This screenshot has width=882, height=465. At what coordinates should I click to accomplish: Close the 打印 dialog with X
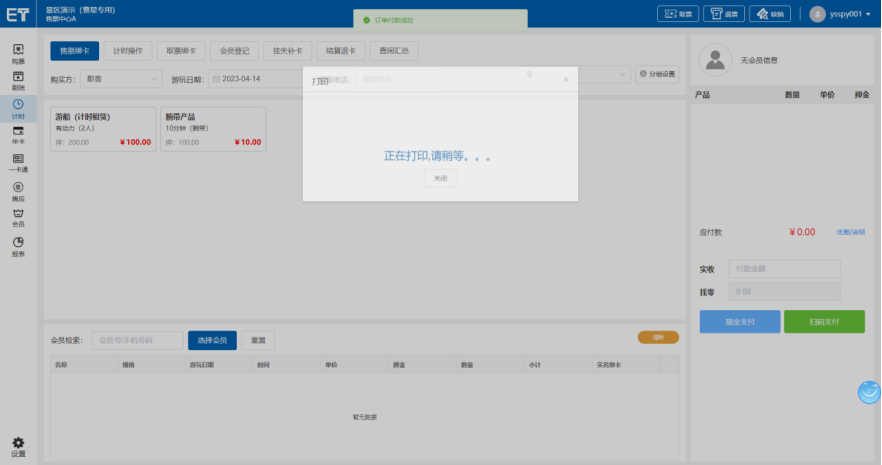(x=565, y=79)
